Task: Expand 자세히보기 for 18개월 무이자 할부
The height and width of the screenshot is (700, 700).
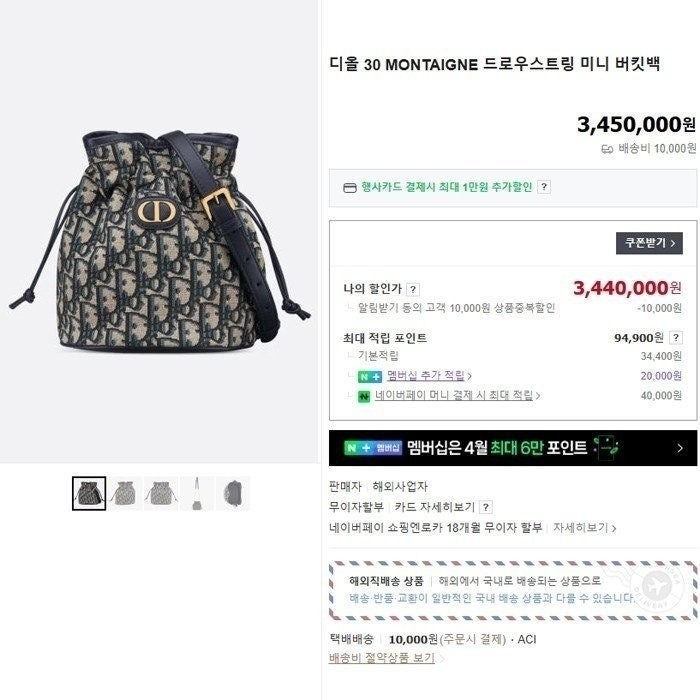Action: point(585,528)
